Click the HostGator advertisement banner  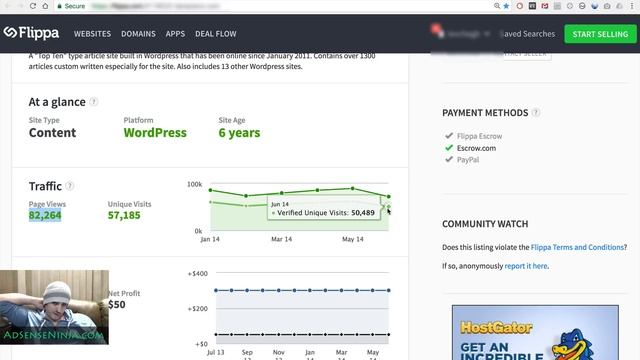(535, 332)
